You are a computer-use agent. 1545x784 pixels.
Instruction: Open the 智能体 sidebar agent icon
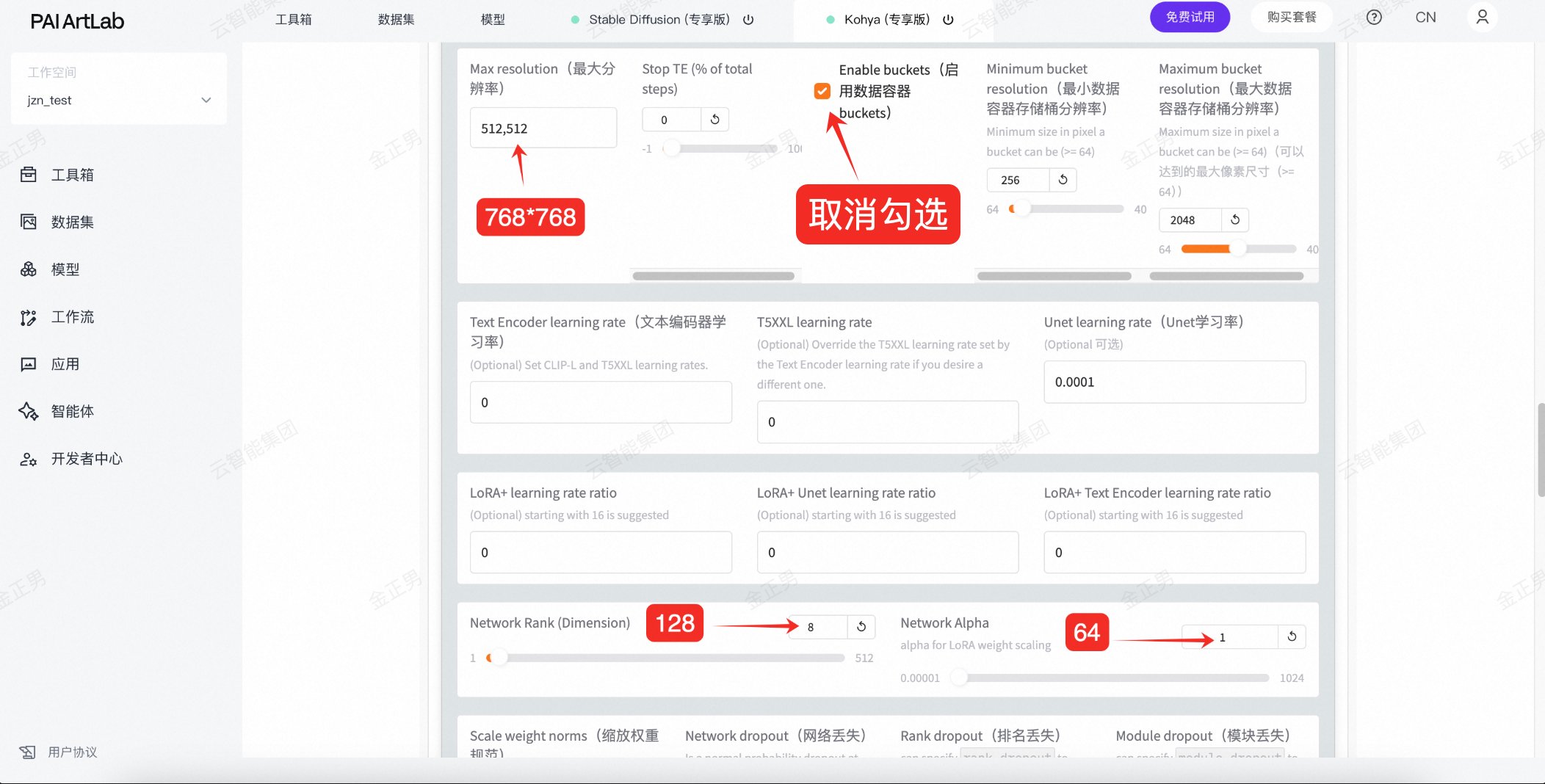pos(29,411)
